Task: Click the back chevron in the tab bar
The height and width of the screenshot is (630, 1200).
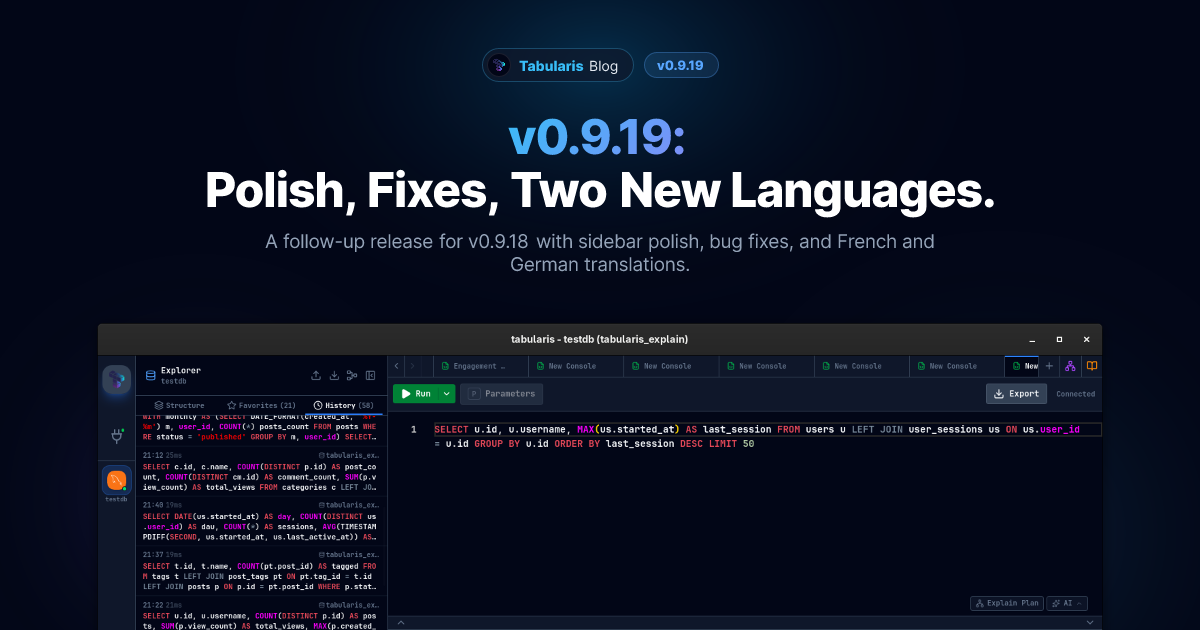Action: point(395,365)
